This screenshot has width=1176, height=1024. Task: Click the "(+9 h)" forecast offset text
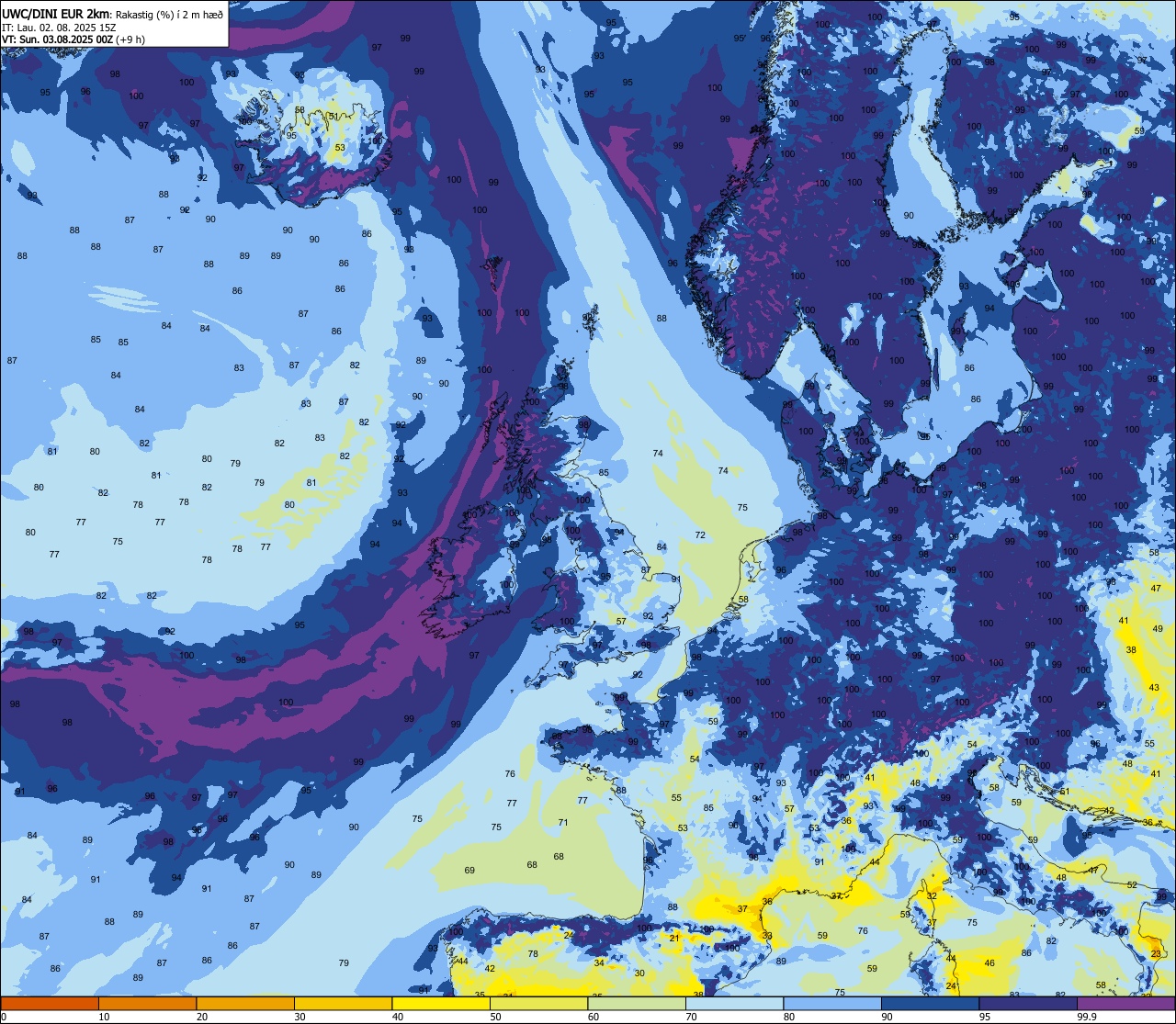(x=130, y=39)
